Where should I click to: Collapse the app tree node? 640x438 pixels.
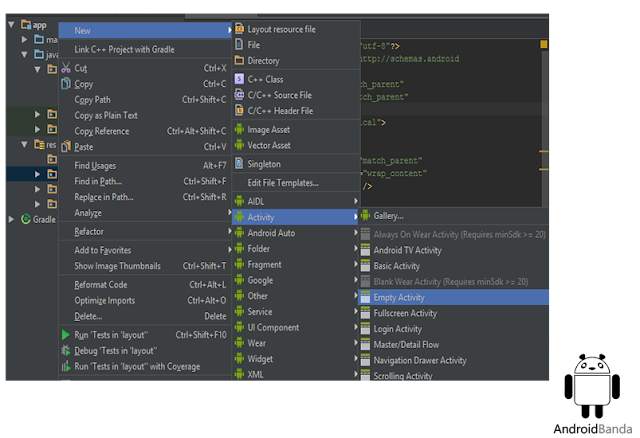tap(11, 24)
